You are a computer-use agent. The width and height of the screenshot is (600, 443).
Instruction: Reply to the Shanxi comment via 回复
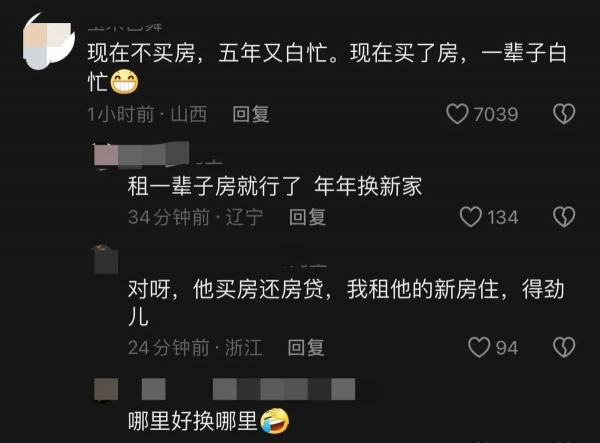point(251,114)
